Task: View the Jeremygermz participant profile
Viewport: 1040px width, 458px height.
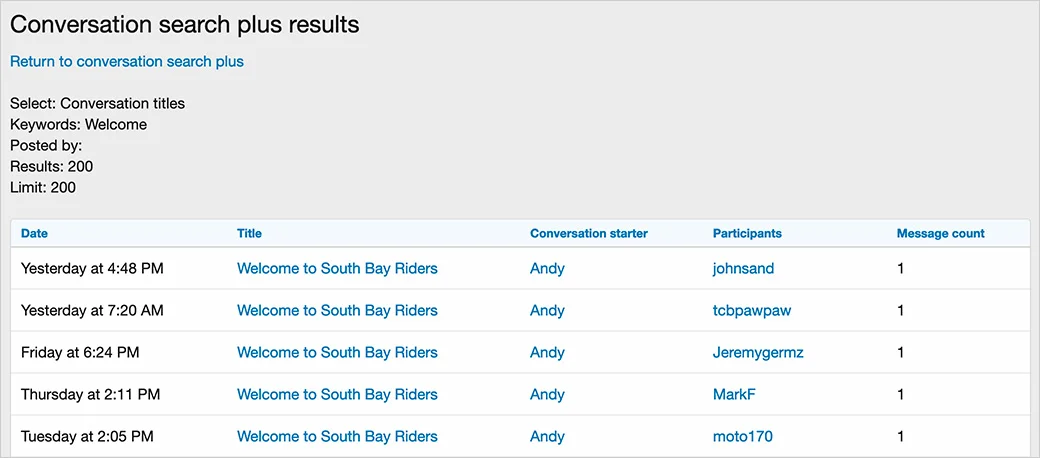Action: click(x=758, y=352)
